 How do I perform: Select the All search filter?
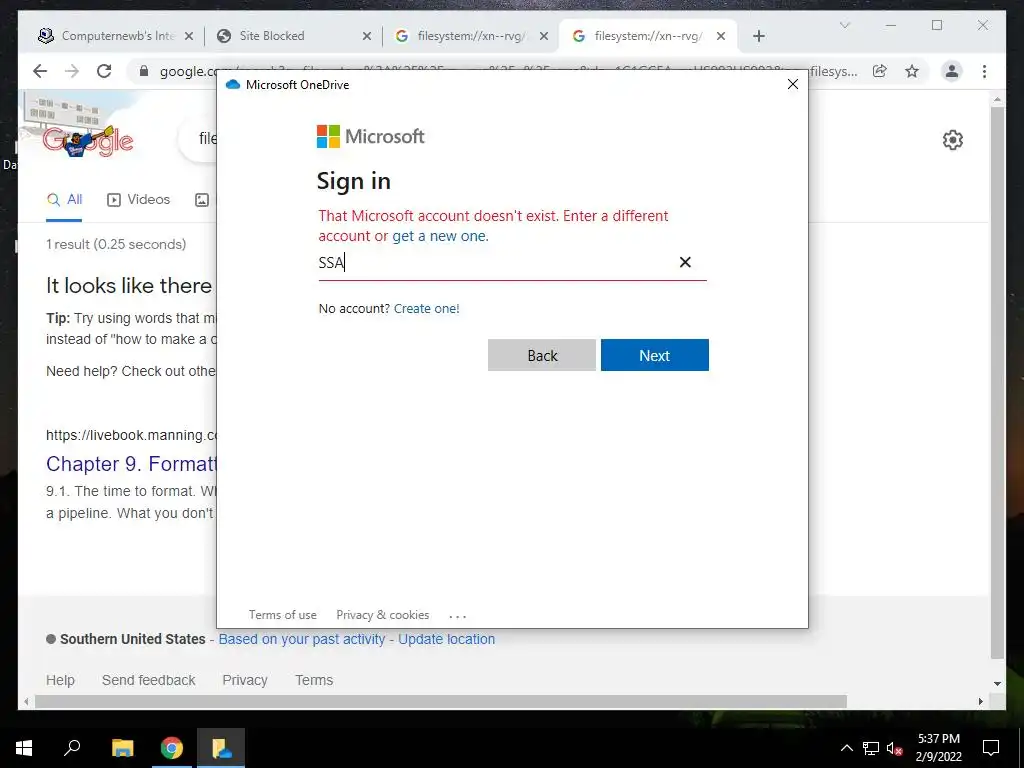click(64, 200)
